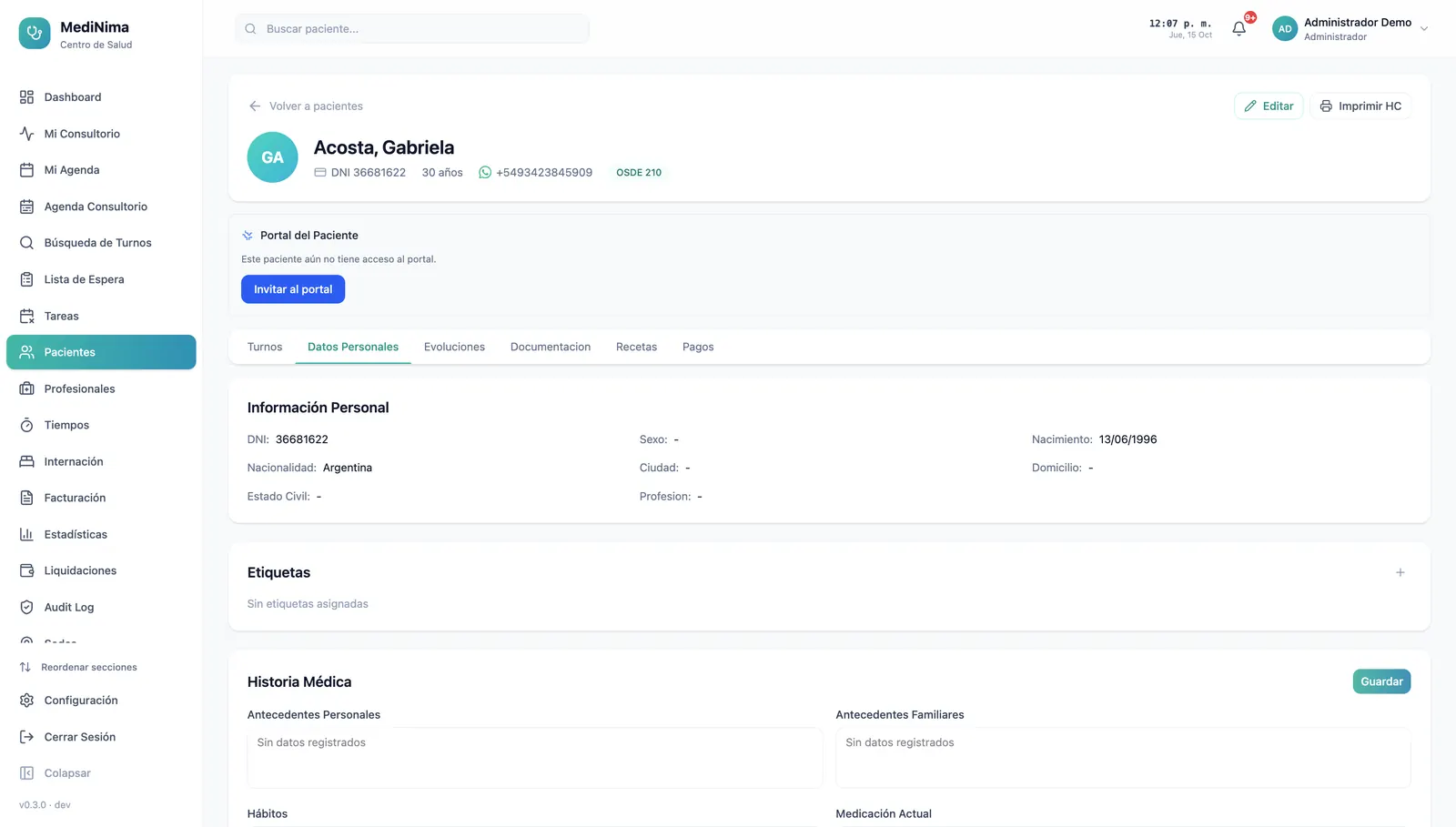1456x827 pixels.
Task: Open the Facturación document icon
Action: [x=26, y=498]
